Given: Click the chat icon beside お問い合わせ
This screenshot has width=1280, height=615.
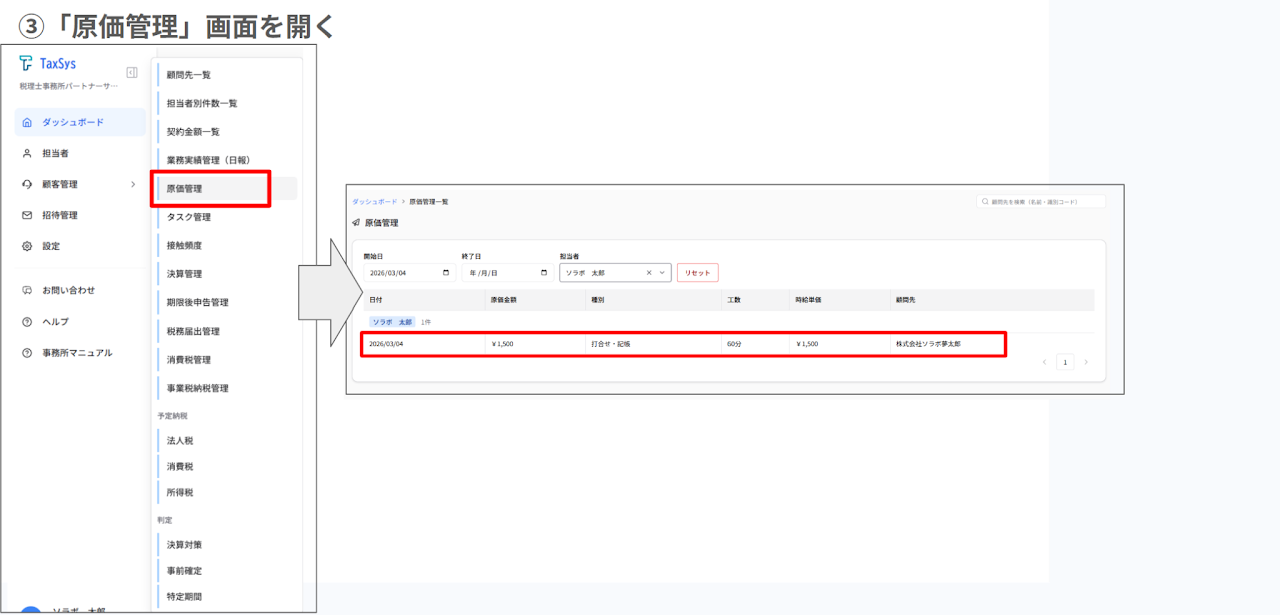Looking at the screenshot, I should click(x=27, y=290).
